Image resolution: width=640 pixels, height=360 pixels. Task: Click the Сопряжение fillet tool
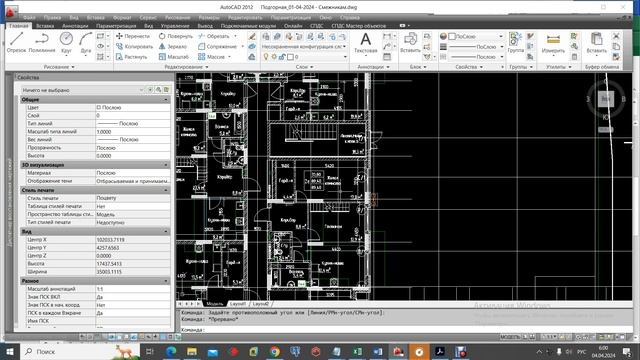click(218, 47)
